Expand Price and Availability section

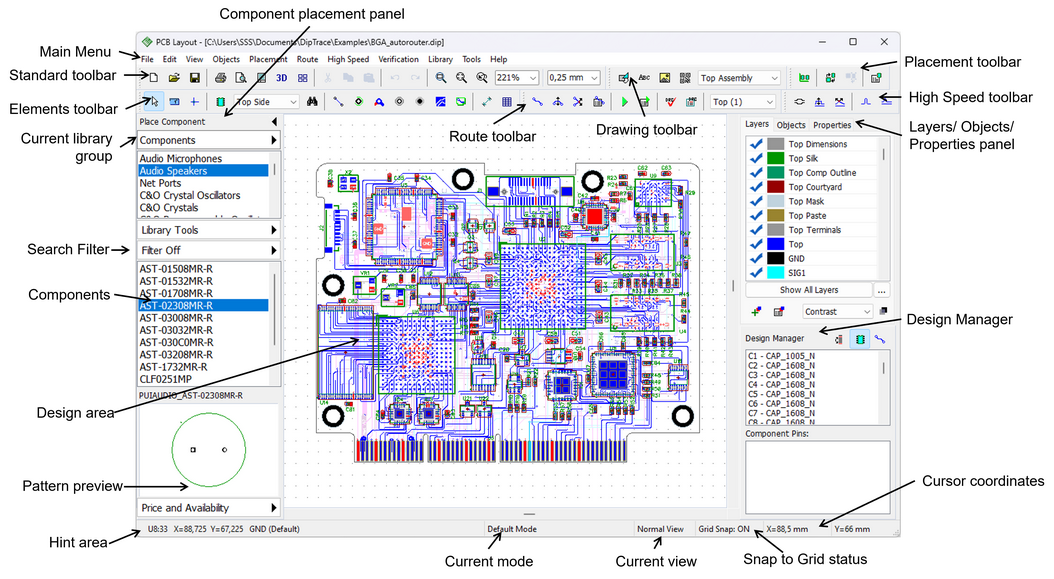click(x=208, y=508)
